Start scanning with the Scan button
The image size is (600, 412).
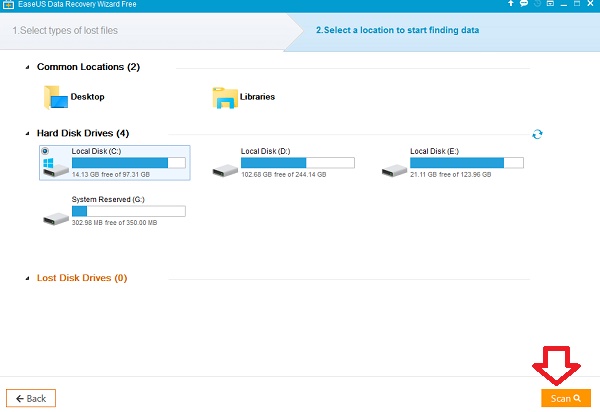pyautogui.click(x=566, y=398)
